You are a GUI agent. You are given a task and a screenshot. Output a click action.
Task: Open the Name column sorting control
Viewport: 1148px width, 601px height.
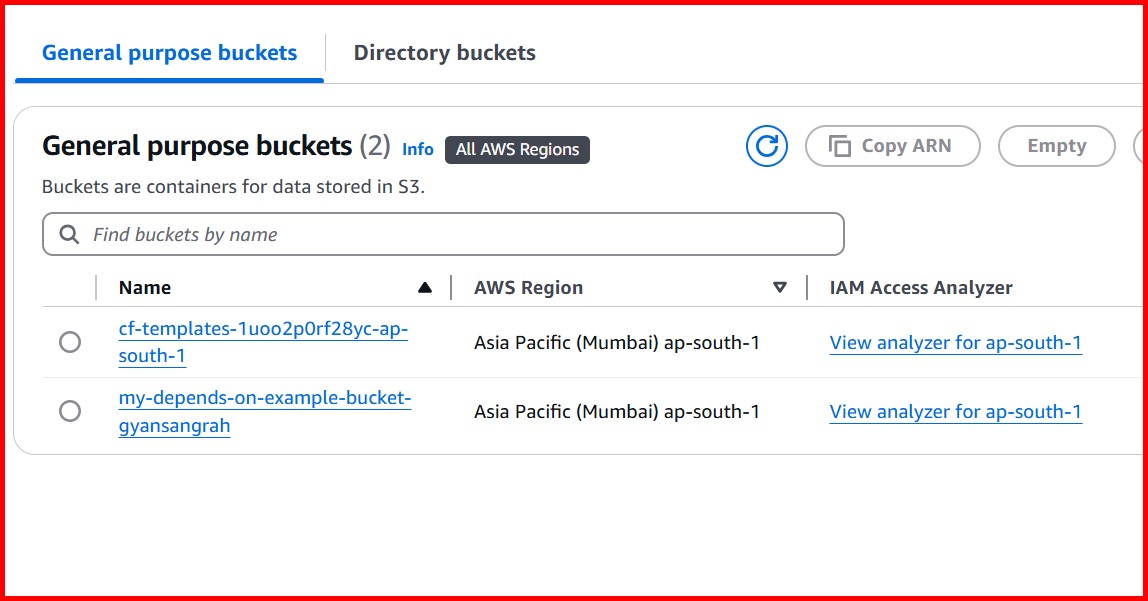point(426,286)
